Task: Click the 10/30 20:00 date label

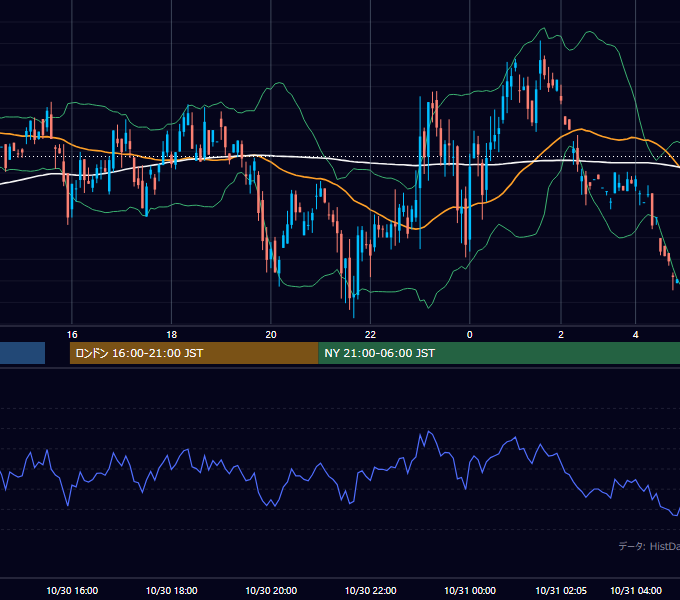Action: [271, 590]
